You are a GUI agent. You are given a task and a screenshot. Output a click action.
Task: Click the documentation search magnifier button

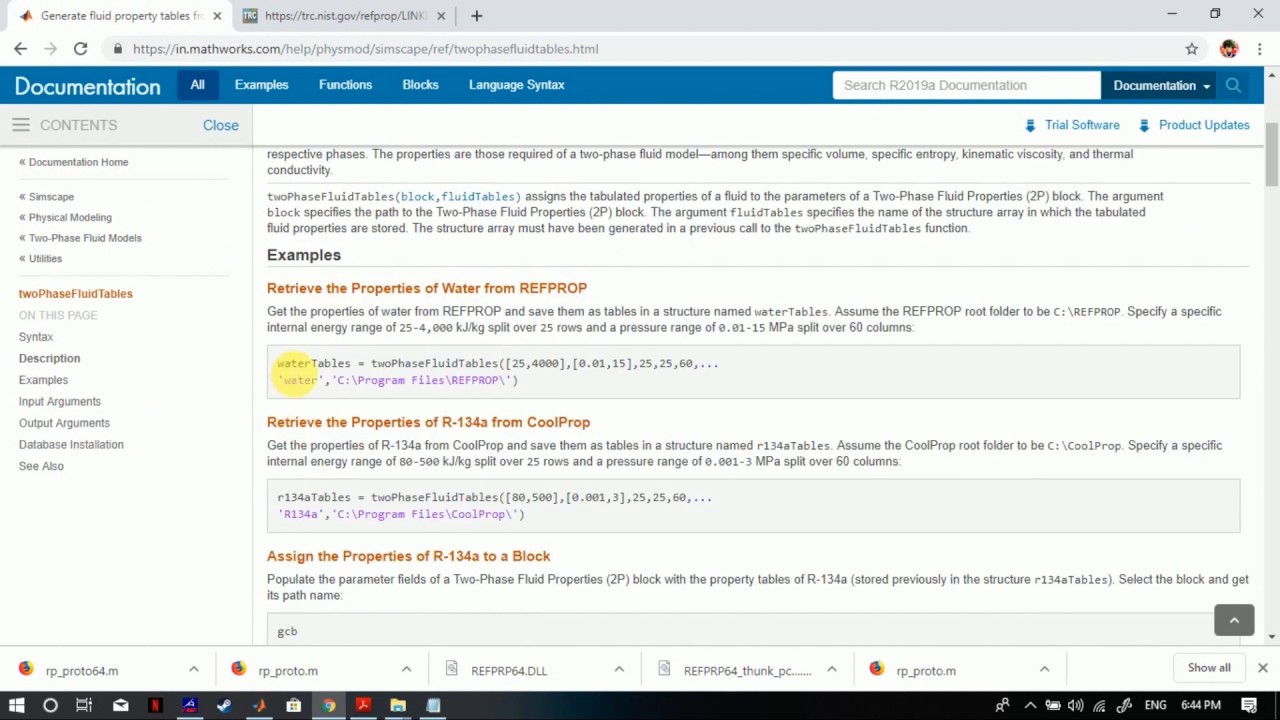pyautogui.click(x=1233, y=85)
